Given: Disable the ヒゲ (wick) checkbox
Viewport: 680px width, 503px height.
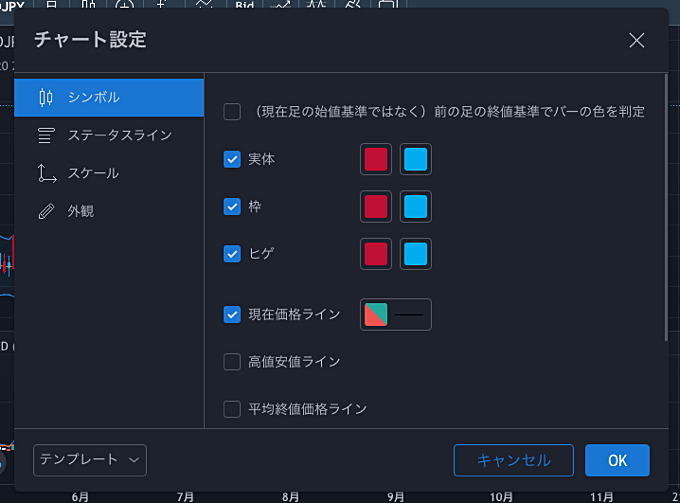Looking at the screenshot, I should coord(232,253).
